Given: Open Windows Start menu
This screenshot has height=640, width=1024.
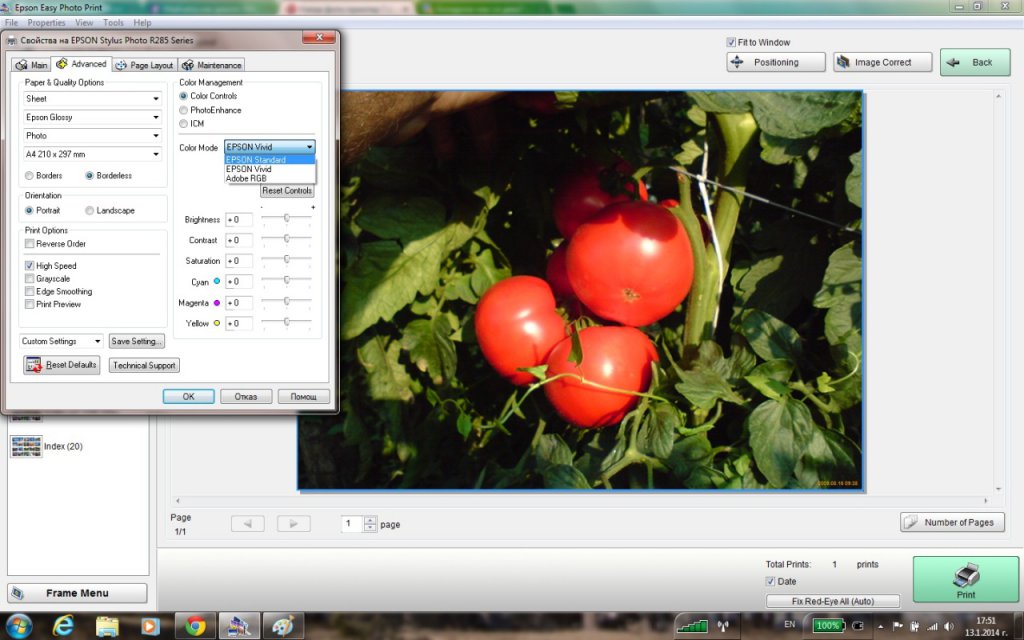Looking at the screenshot, I should pos(18,626).
